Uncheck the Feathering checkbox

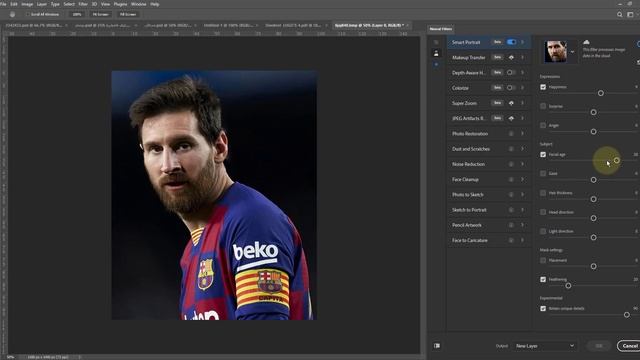(x=543, y=280)
